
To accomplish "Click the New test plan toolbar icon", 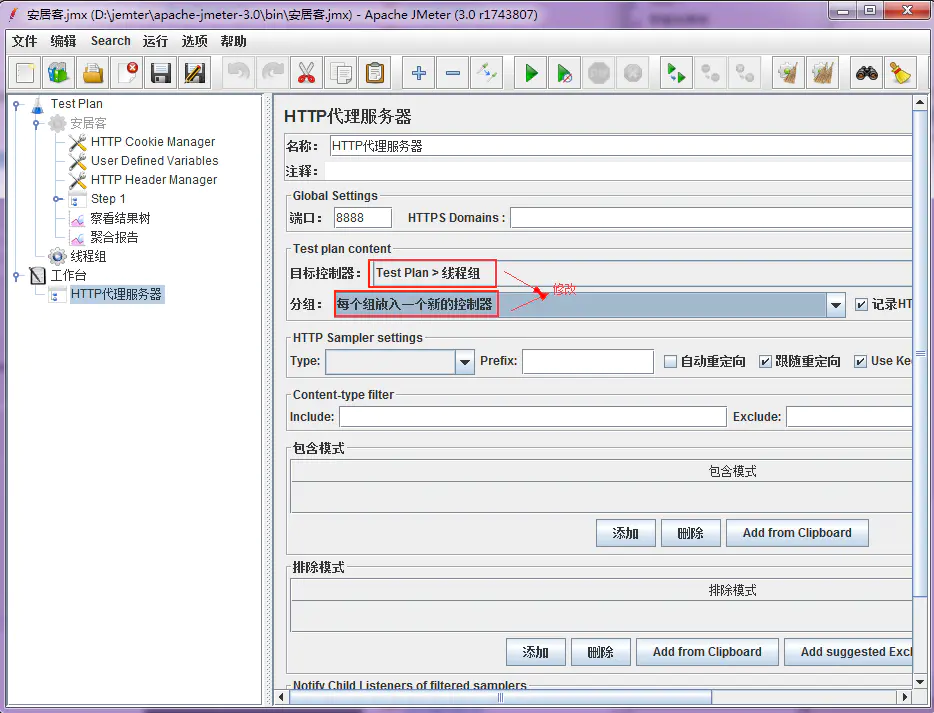I will click(24, 73).
